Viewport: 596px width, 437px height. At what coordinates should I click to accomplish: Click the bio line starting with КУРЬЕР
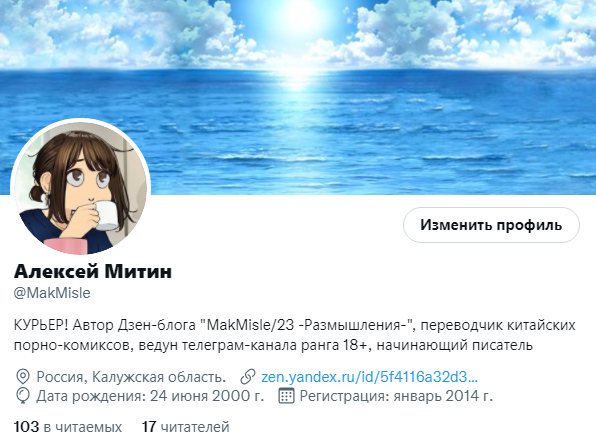pos(295,325)
